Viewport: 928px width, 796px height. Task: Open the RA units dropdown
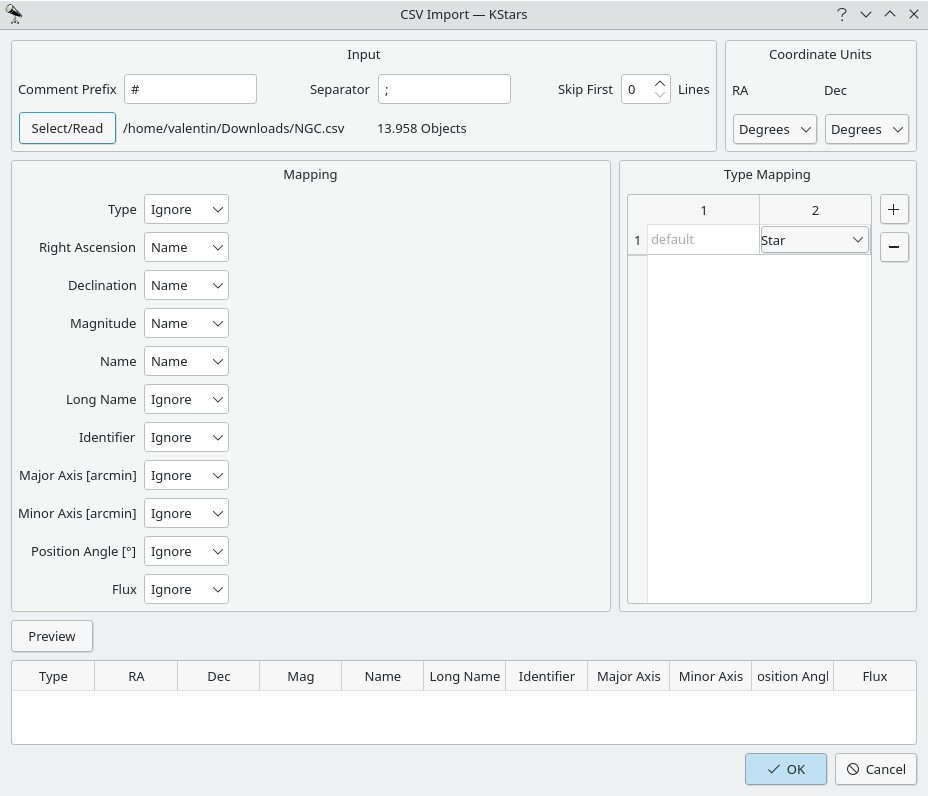(775, 129)
